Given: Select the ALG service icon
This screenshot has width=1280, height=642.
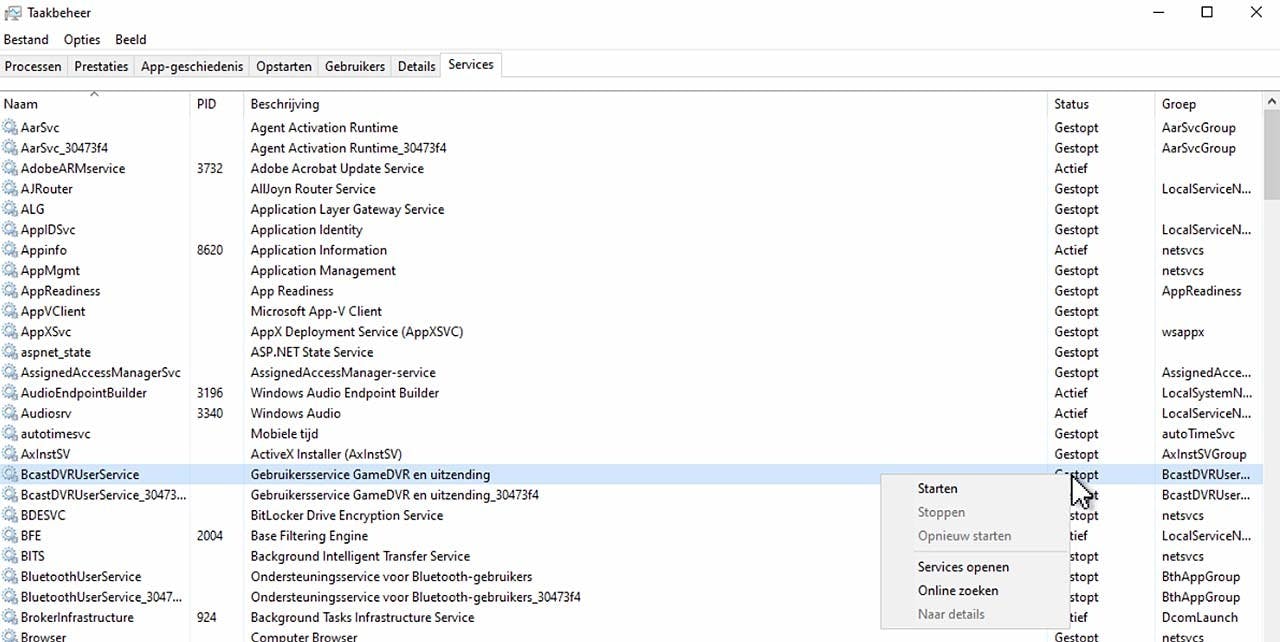Looking at the screenshot, I should click(x=10, y=210).
